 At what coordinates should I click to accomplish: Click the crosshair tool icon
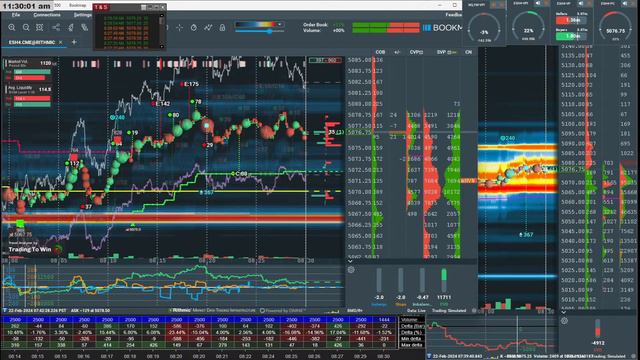(180, 28)
